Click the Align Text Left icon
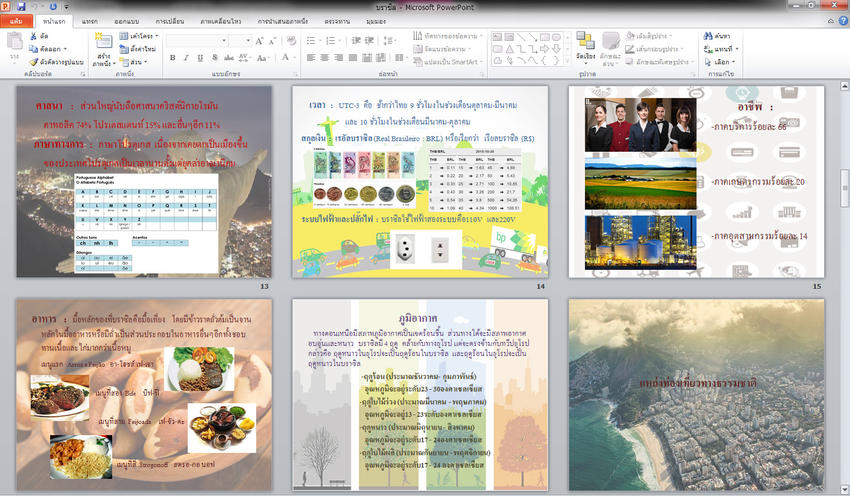The image size is (850, 496). (311, 57)
